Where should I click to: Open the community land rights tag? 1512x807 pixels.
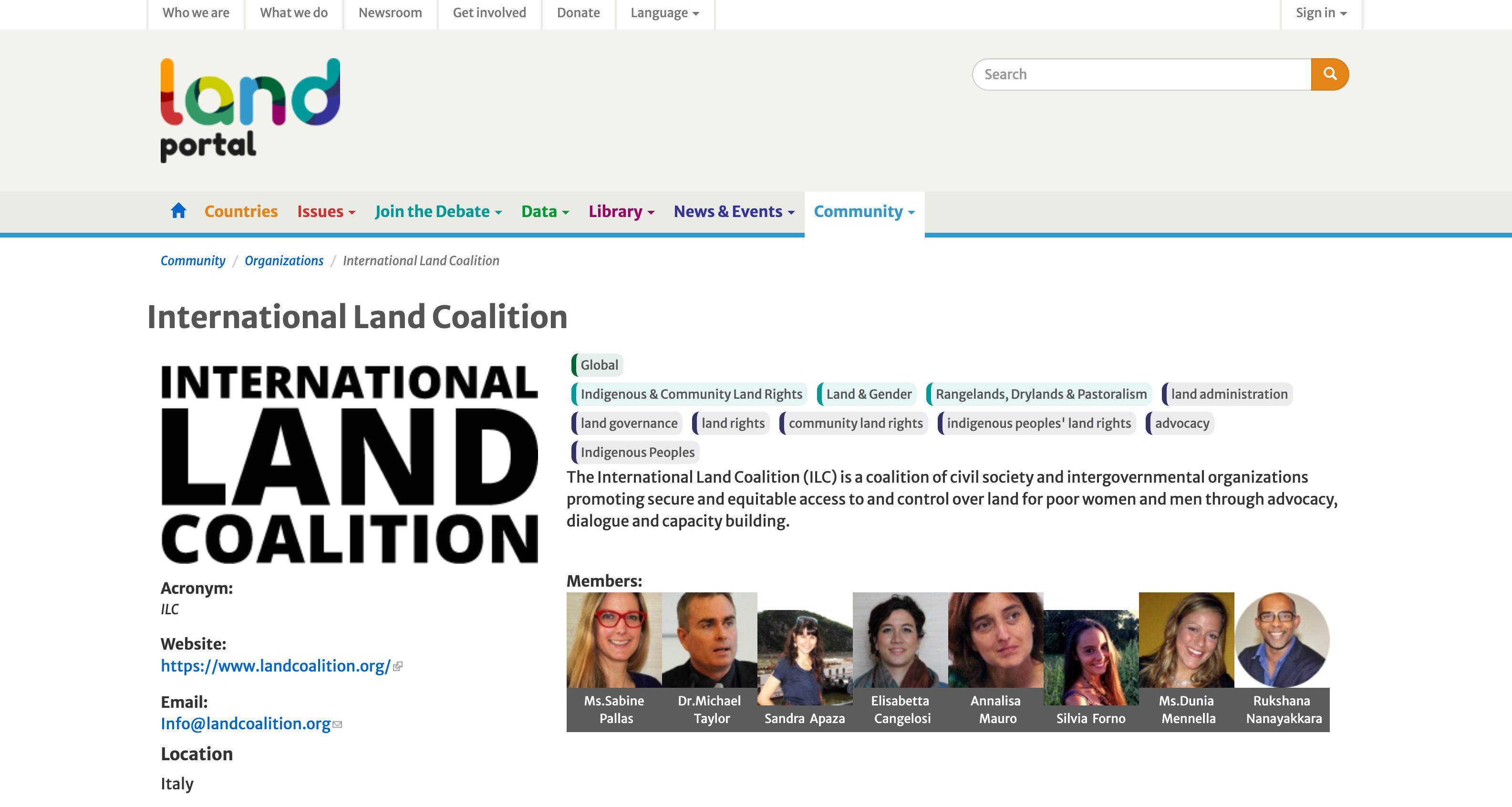[x=853, y=423]
